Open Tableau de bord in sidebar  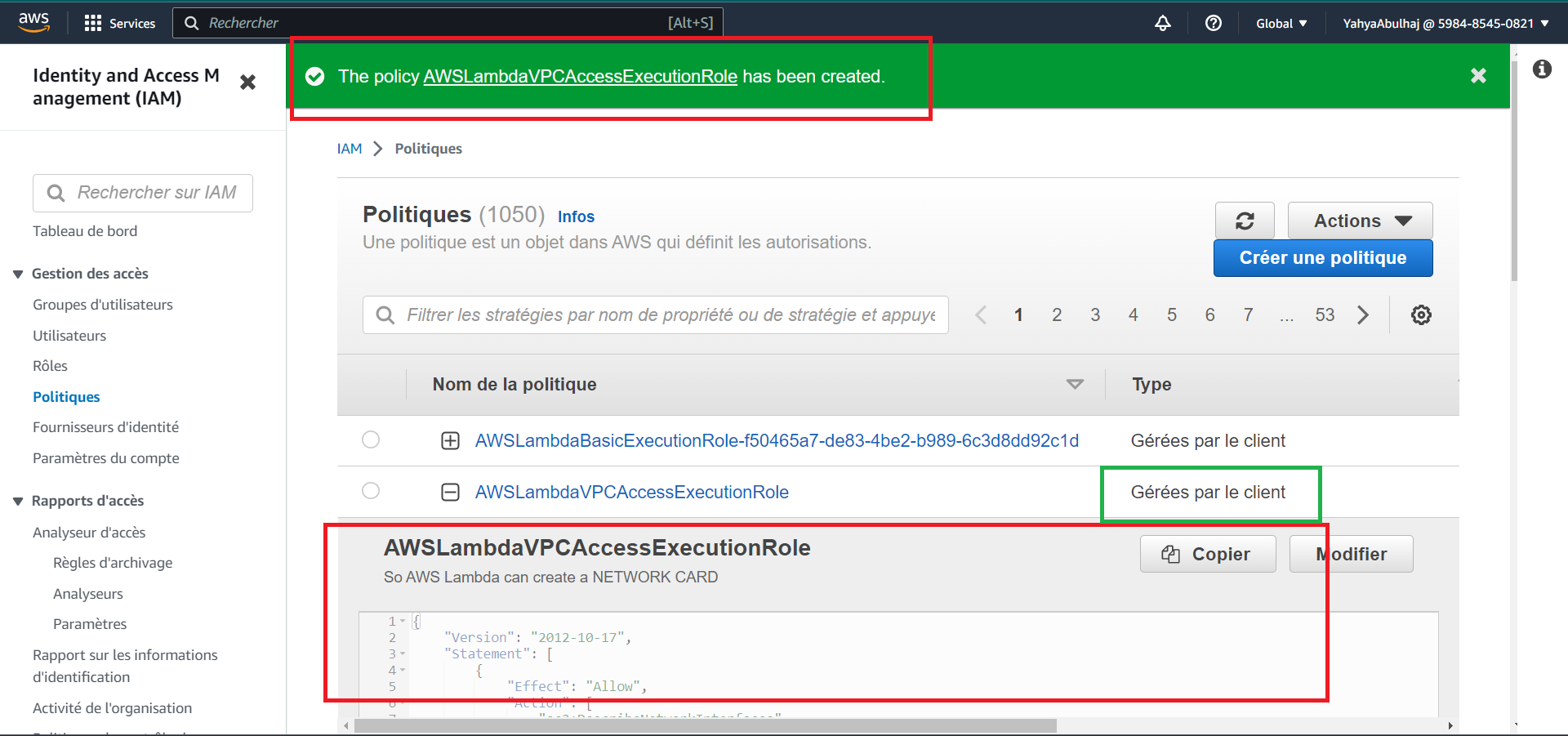(85, 231)
